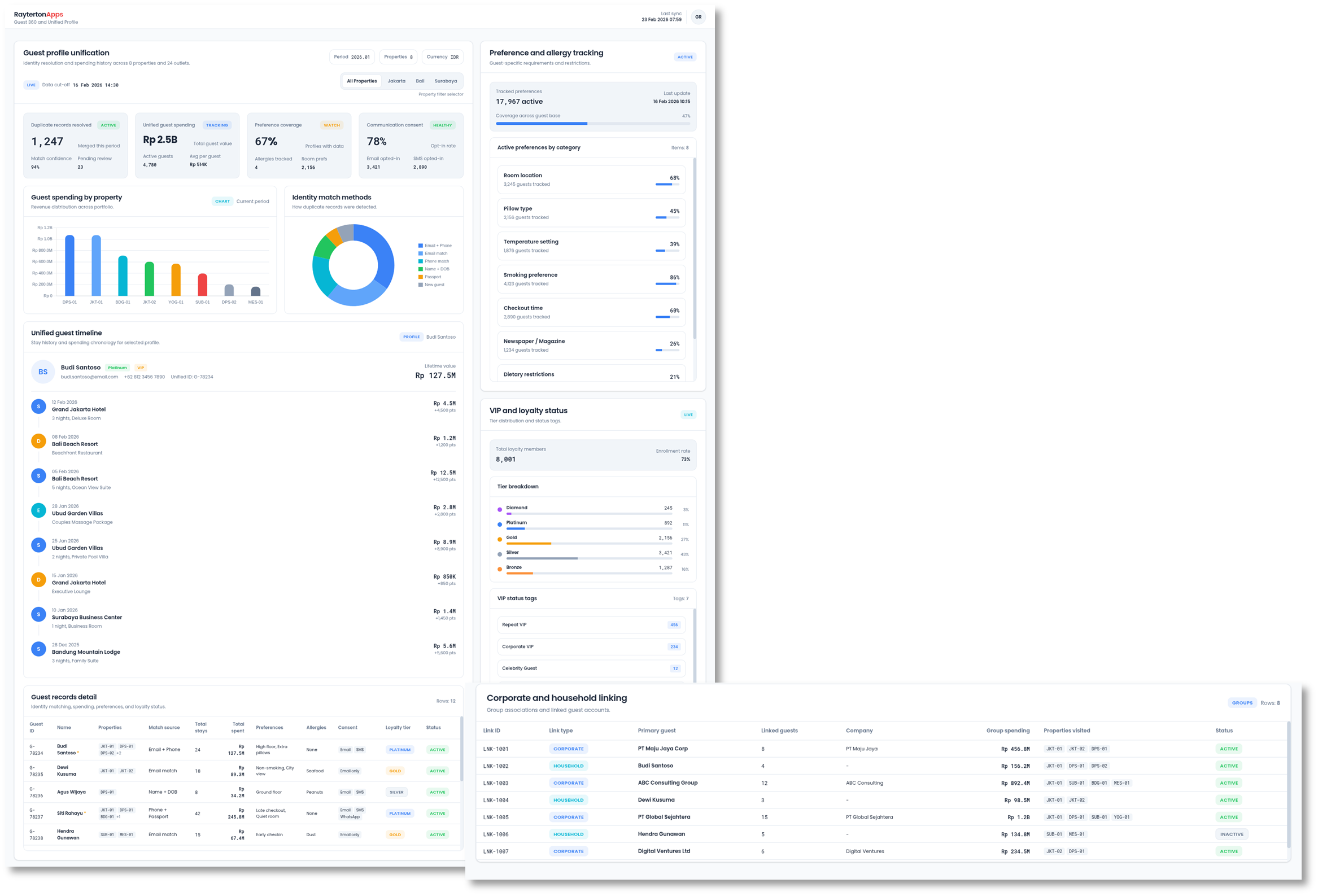This screenshot has height=896, width=1318.
Task: Toggle the ACTIVE status on Budi Santoso's record
Action: pos(437,749)
